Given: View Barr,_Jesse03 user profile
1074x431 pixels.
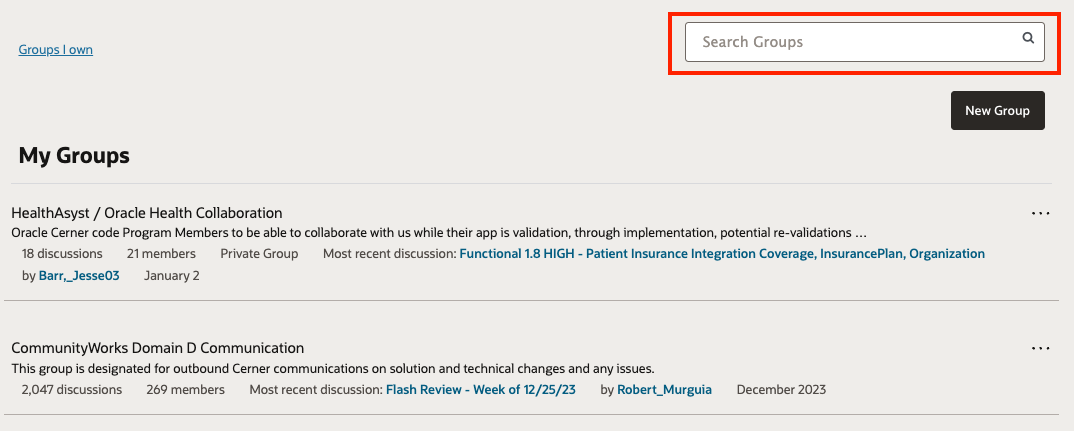Looking at the screenshot, I should pos(79,275).
